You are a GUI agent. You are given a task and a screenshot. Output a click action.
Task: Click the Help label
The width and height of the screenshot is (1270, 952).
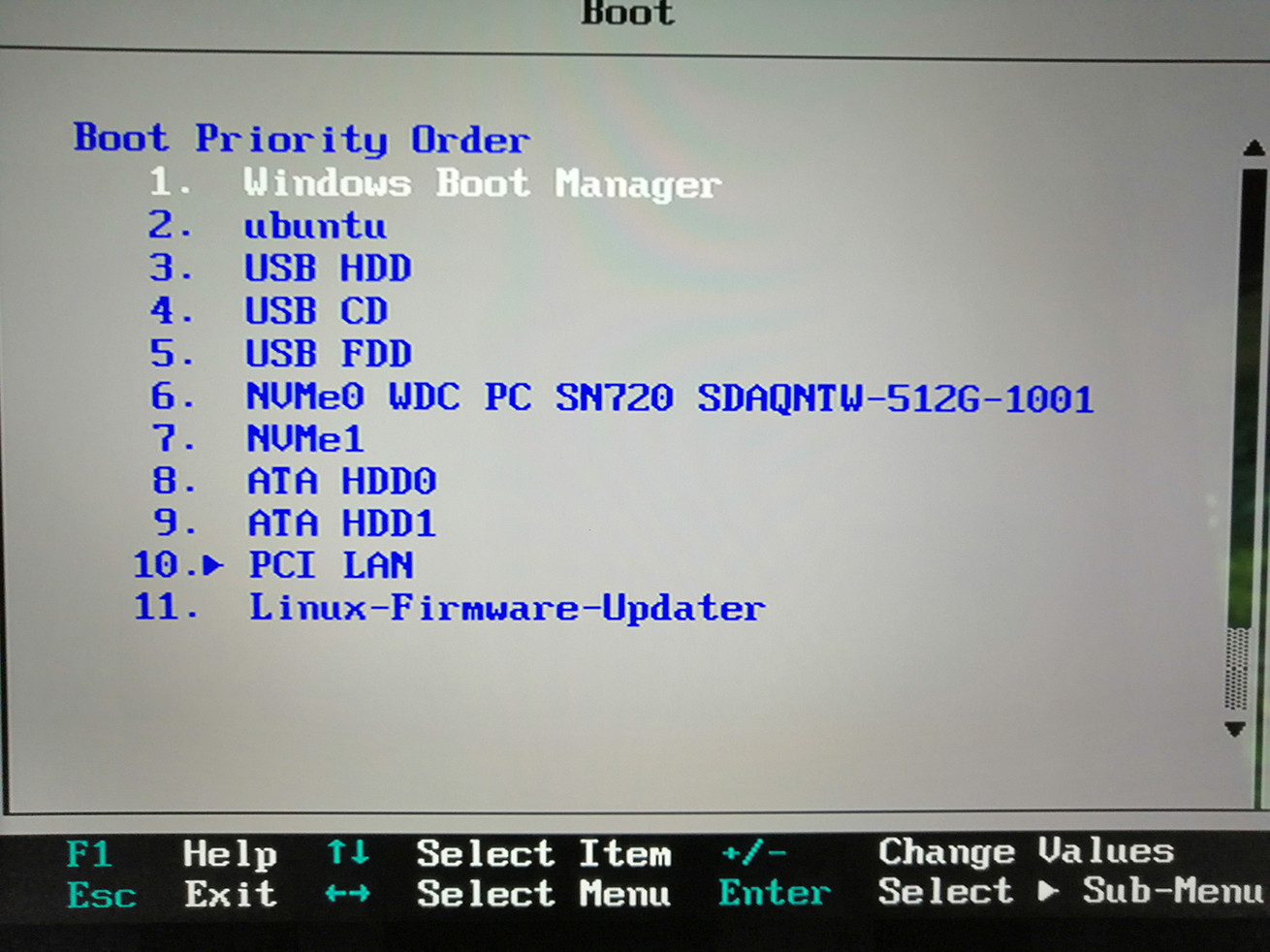[x=230, y=855]
